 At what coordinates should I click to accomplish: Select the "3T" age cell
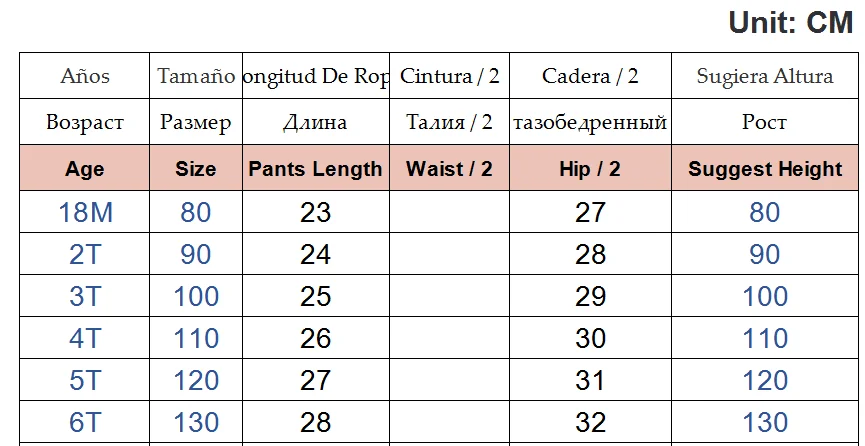click(x=85, y=297)
